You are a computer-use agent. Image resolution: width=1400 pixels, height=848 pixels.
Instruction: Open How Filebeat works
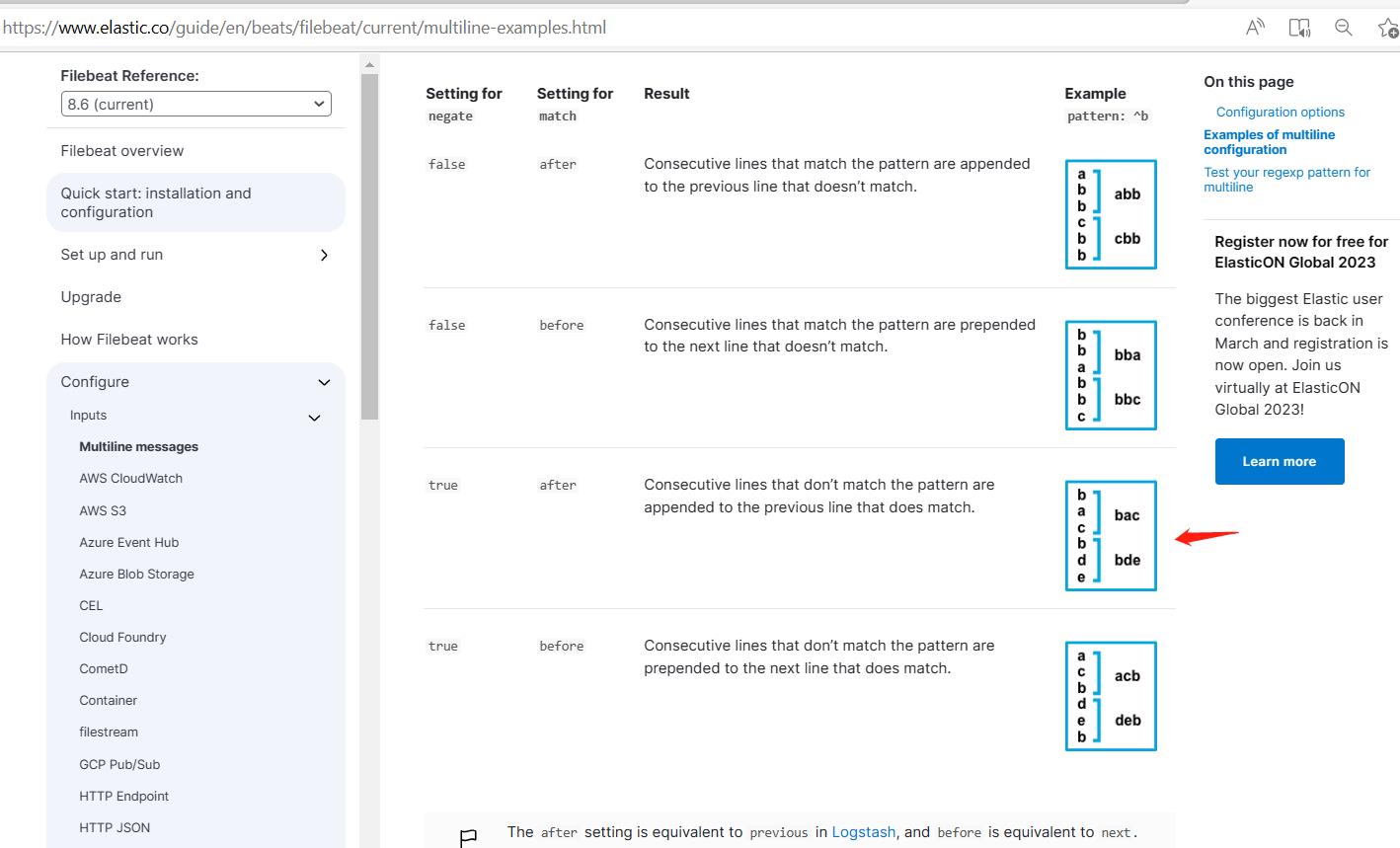[129, 340]
